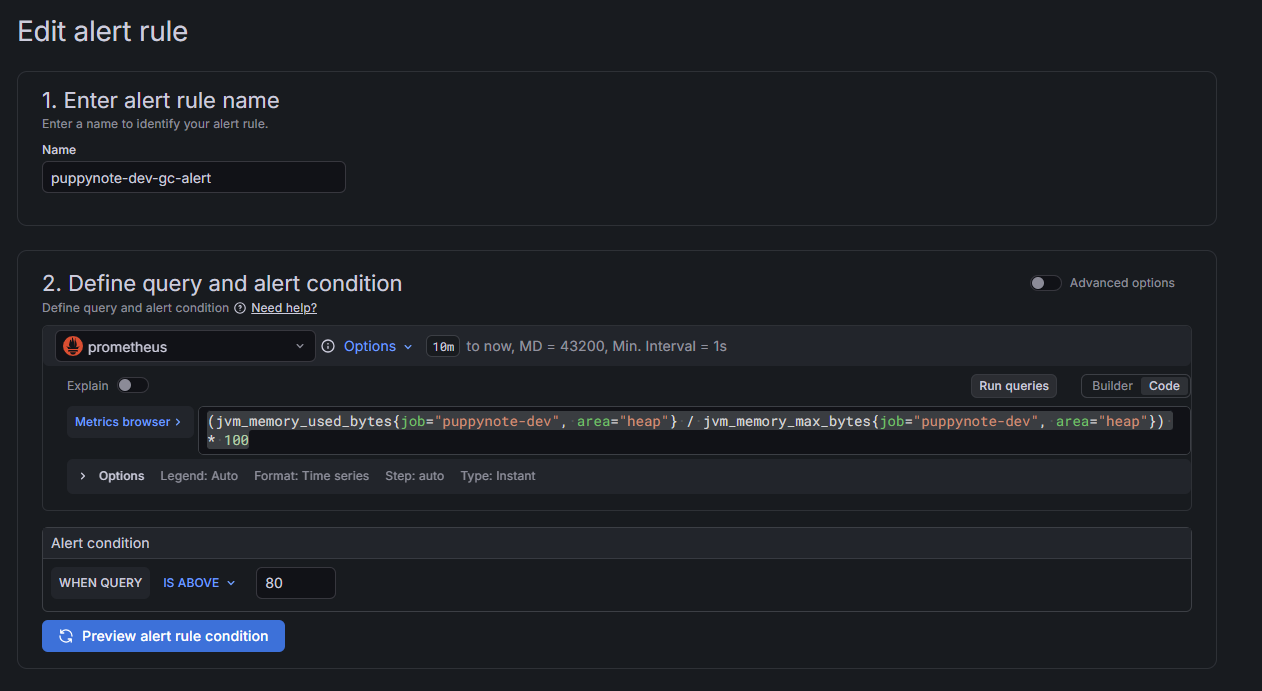Click the threshold value field showing 80
The image size is (1262, 691).
point(295,583)
